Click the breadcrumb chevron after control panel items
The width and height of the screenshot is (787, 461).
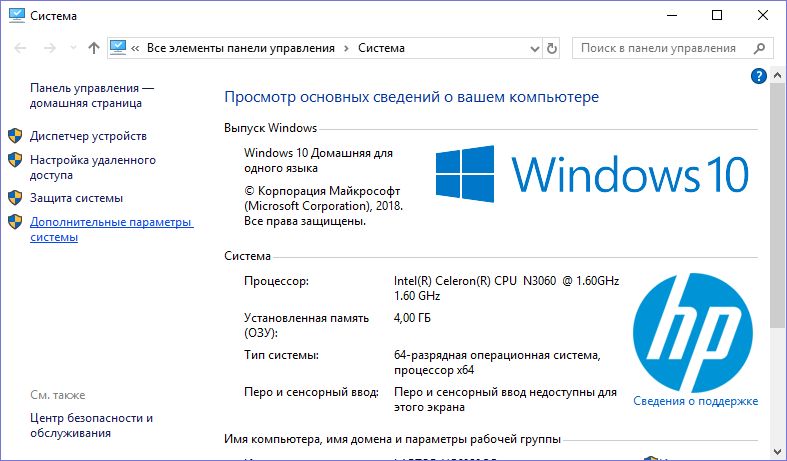[x=346, y=49]
